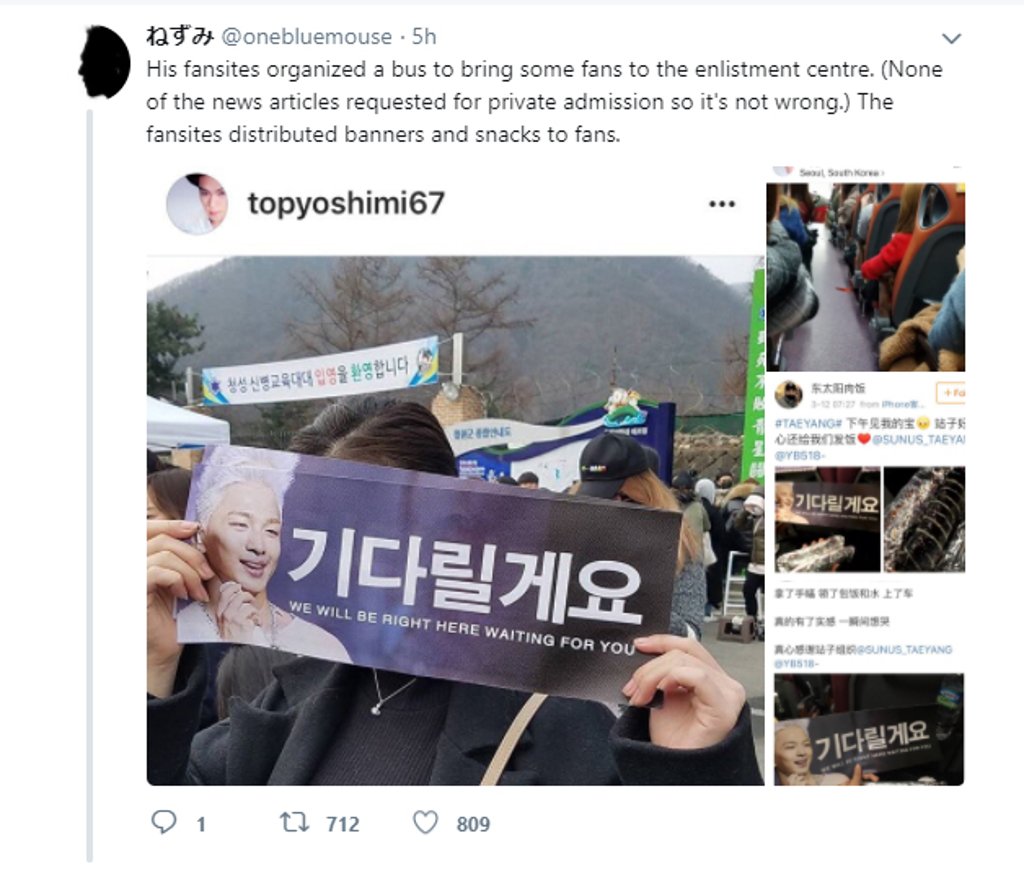Open the bottom-right banner photo thumbnail
Viewport: 1024px width, 869px height.
pyautogui.click(x=869, y=729)
